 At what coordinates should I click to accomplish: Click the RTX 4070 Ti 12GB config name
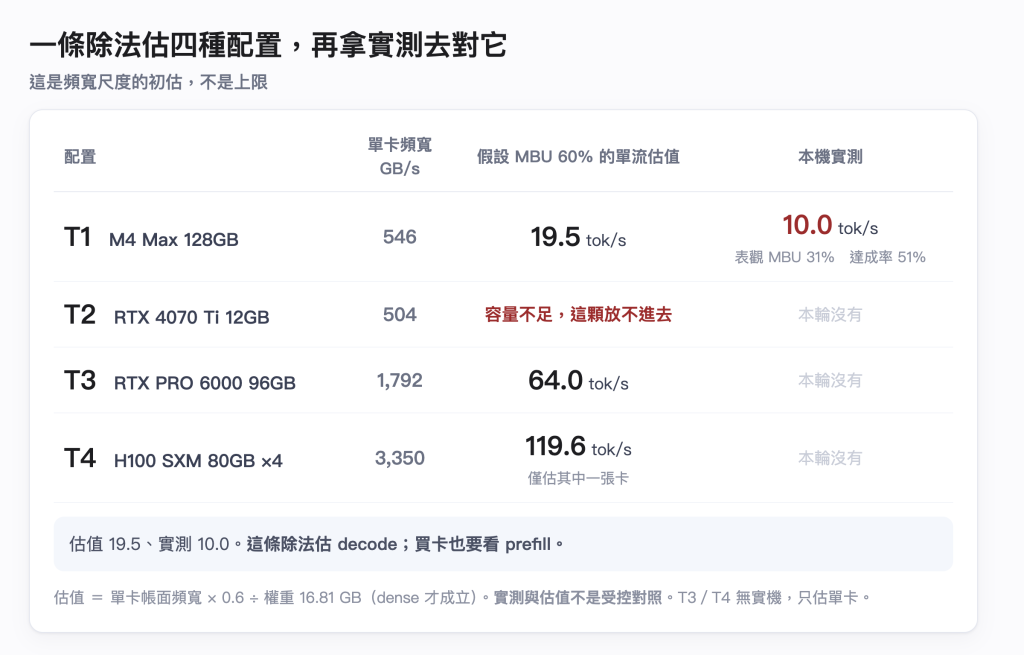click(191, 317)
